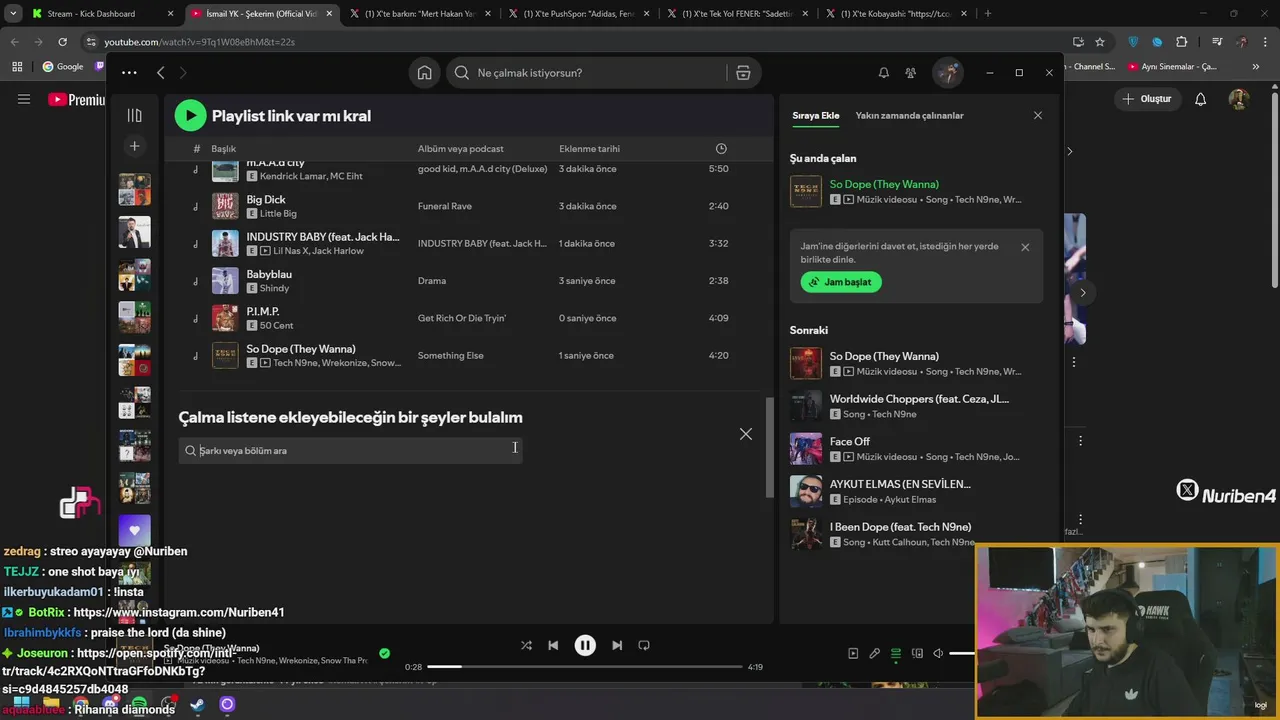
Task: Skip to previous track
Action: click(553, 645)
